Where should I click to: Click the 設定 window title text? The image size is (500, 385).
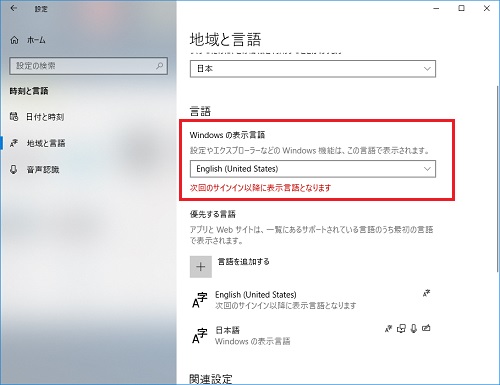[41, 9]
